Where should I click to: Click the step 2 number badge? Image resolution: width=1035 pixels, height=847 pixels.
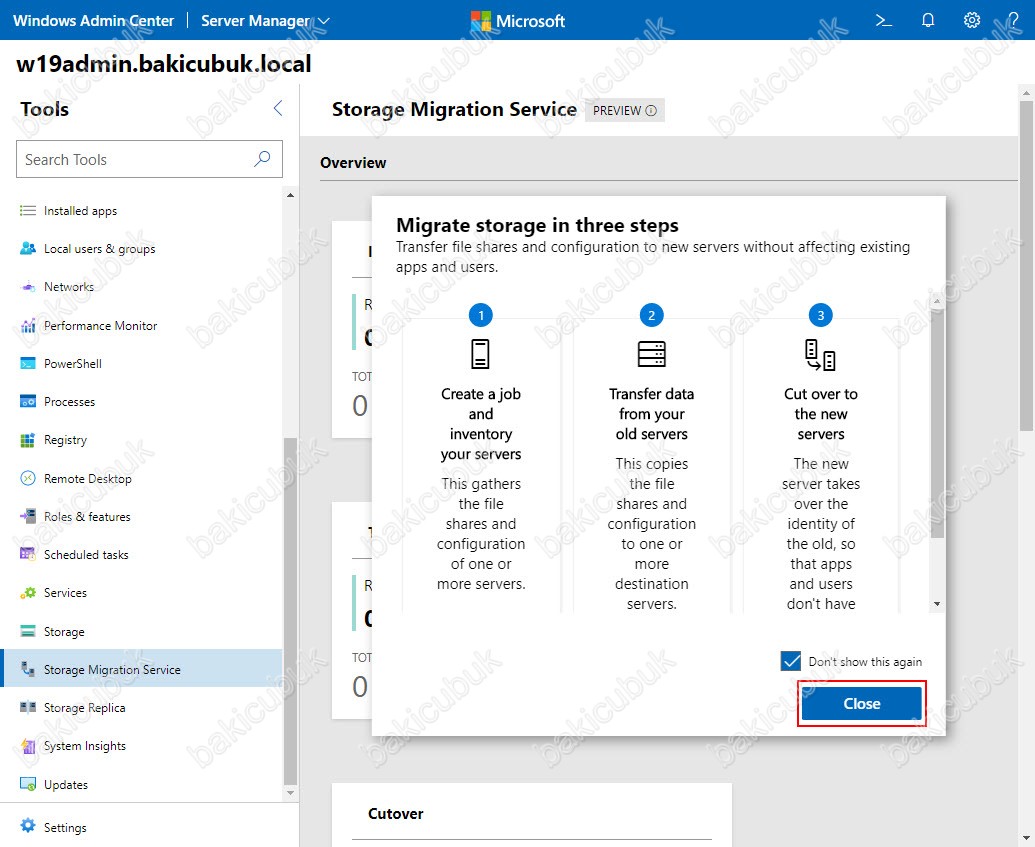point(651,315)
